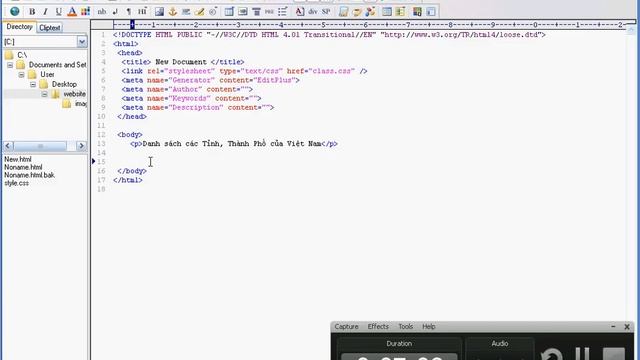The height and width of the screenshot is (360, 640).
Task: Click the last toolbar panel icon
Action: [x=431, y=12]
